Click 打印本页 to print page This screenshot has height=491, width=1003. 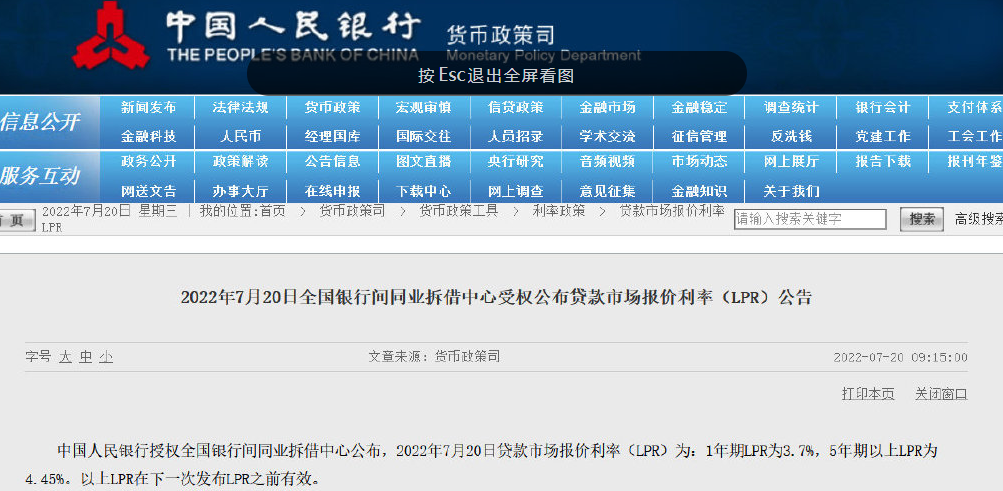[x=868, y=394]
